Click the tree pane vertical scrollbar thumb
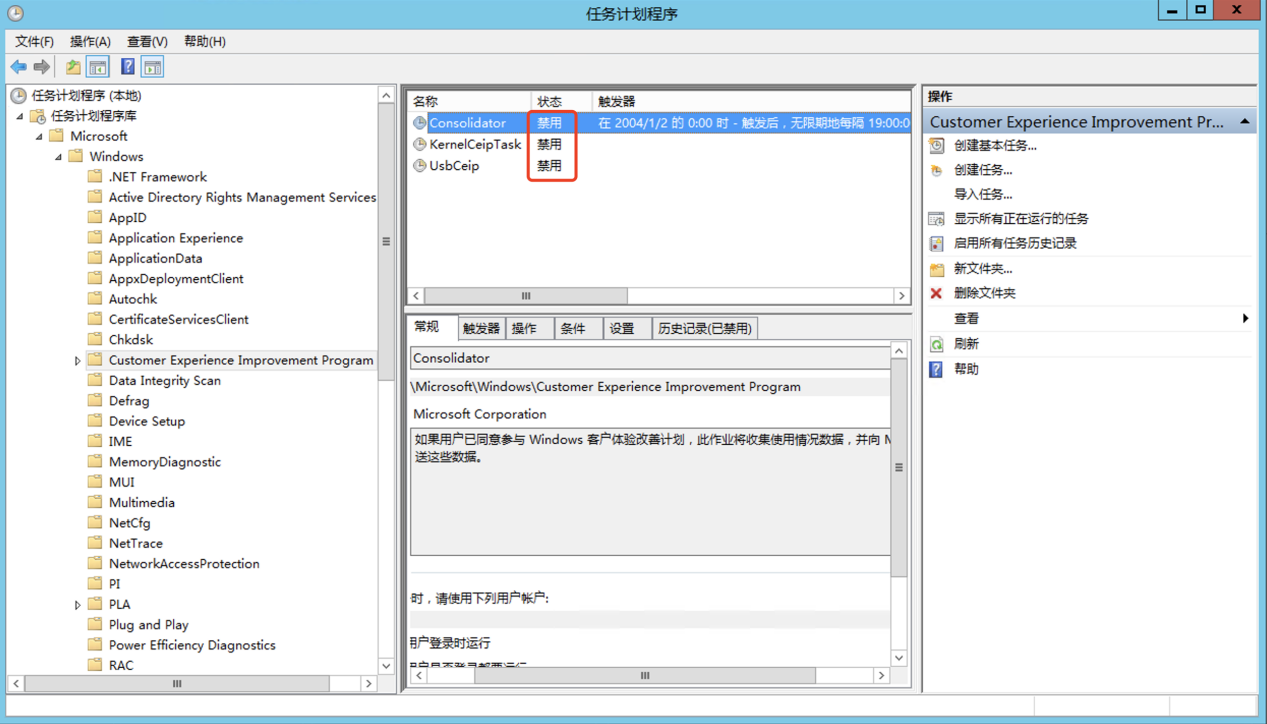Image resolution: width=1267 pixels, height=724 pixels. (x=386, y=242)
